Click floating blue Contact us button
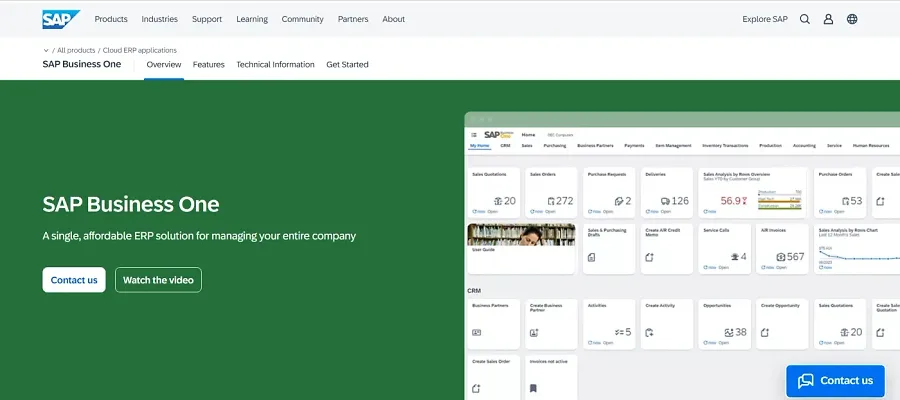This screenshot has height=400, width=900. [x=835, y=380]
